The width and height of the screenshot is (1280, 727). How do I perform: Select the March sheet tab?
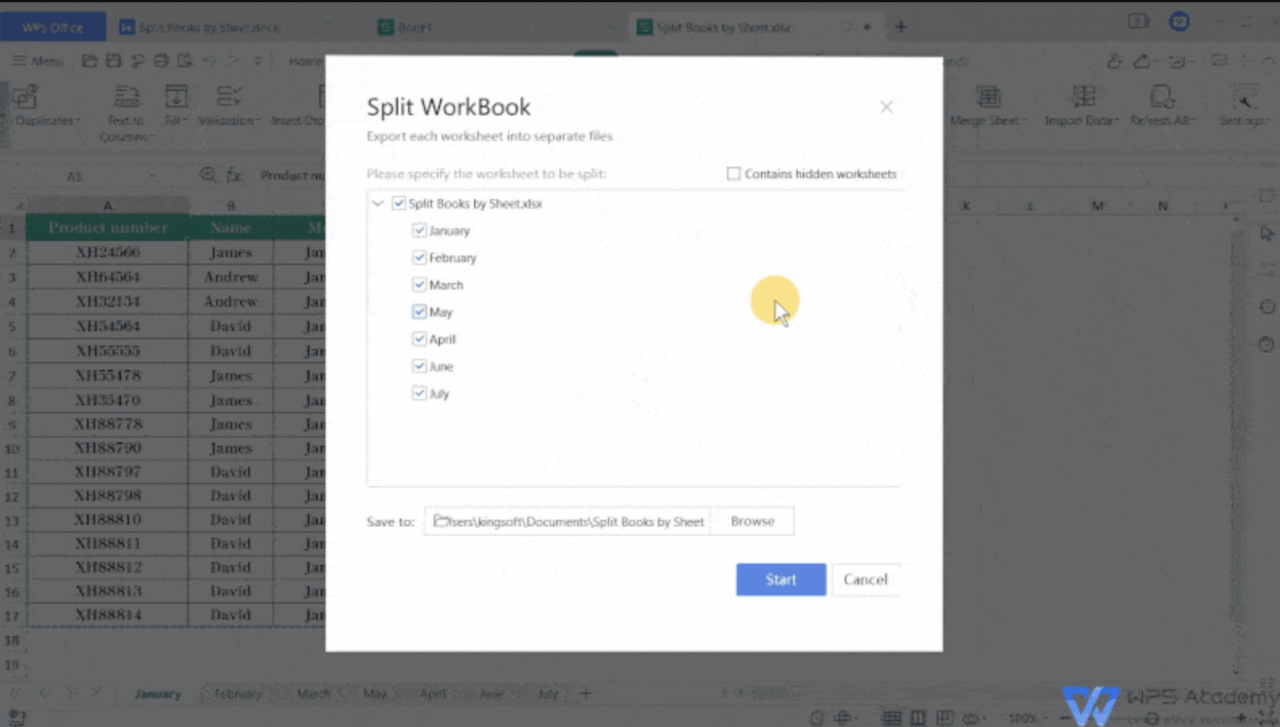pyautogui.click(x=314, y=693)
